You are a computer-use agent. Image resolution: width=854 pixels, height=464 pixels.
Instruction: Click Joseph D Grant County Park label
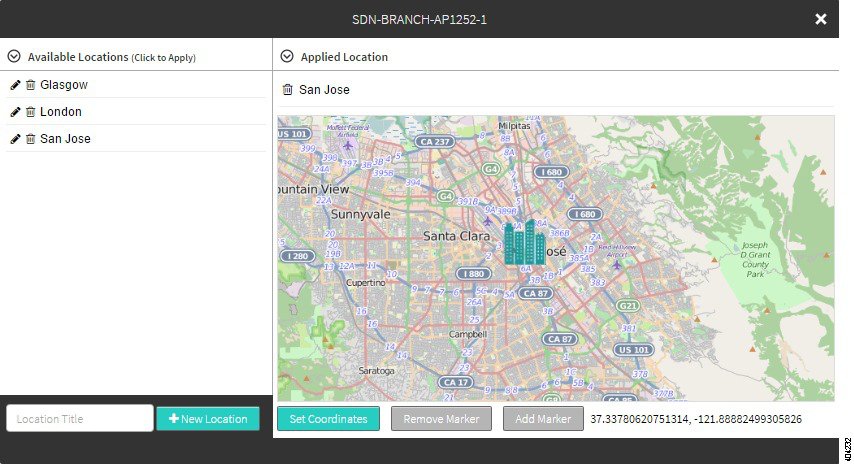click(x=755, y=260)
